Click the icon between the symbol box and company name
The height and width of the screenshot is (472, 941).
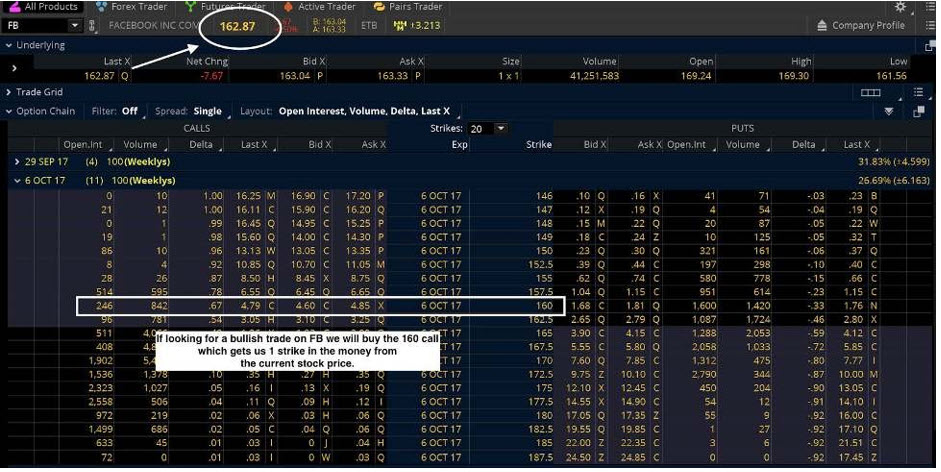pos(92,25)
